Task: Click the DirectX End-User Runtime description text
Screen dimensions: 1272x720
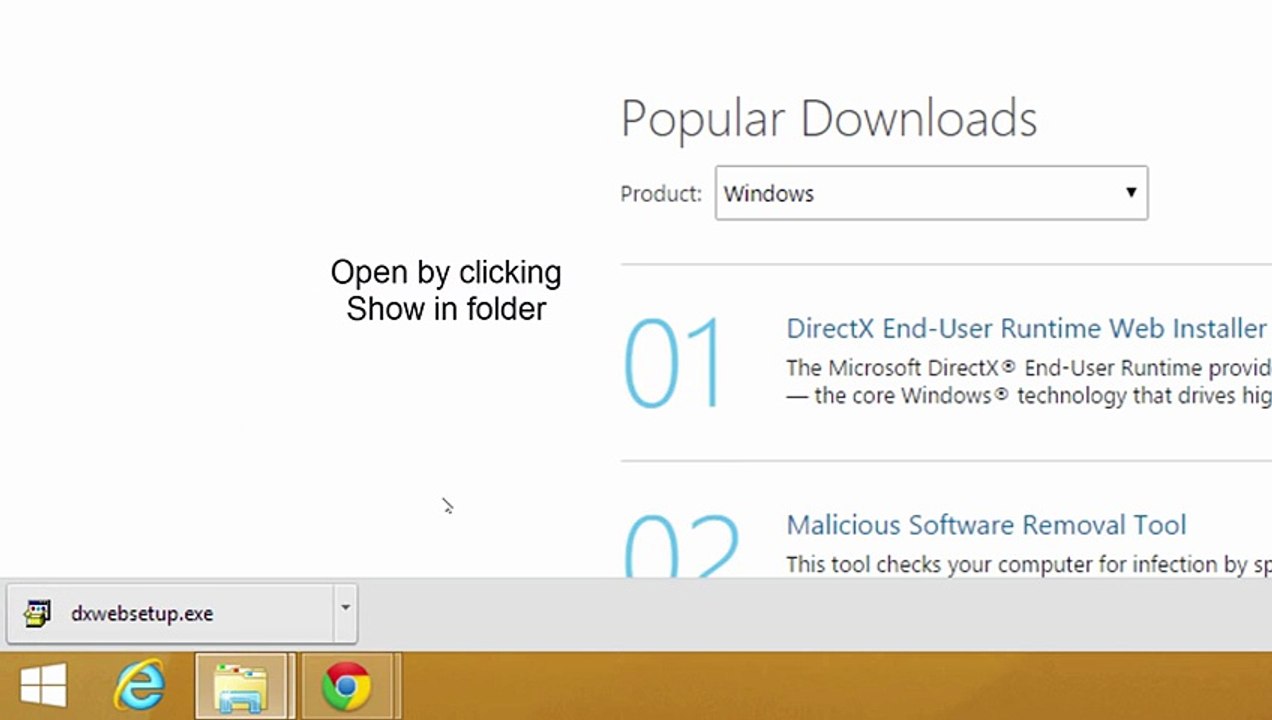Action: point(1029,381)
